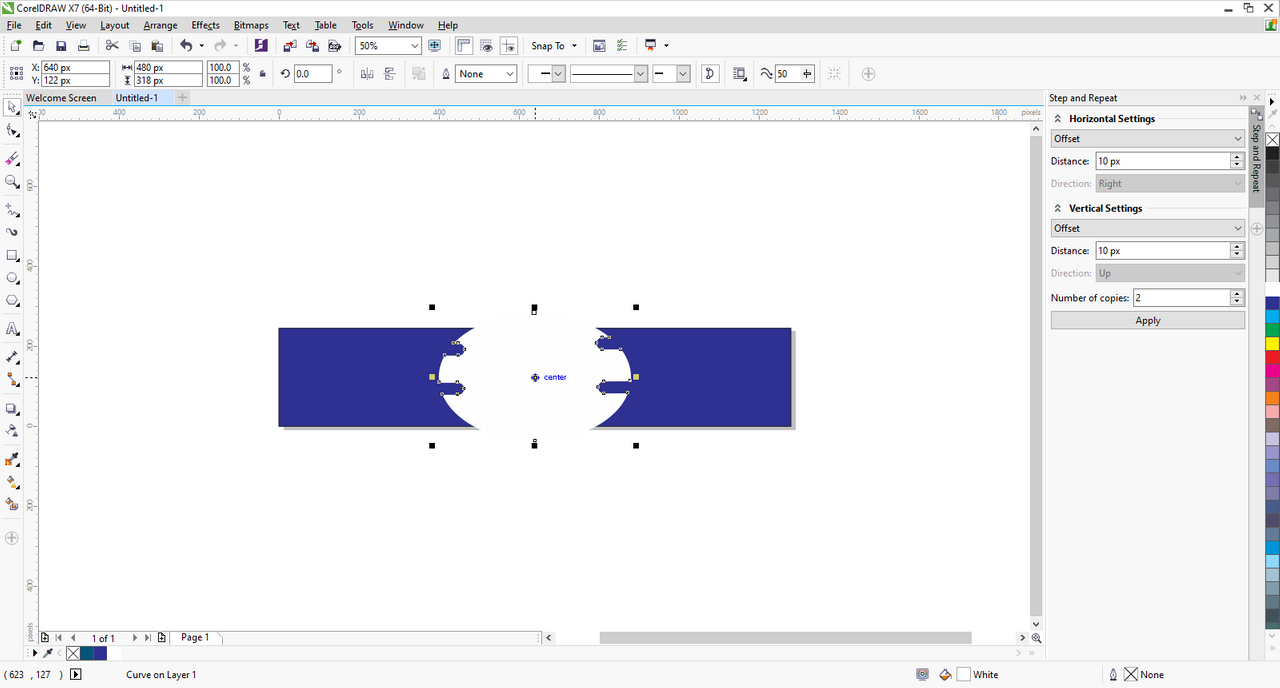
Task: Select the Crop tool
Action: coord(12,159)
